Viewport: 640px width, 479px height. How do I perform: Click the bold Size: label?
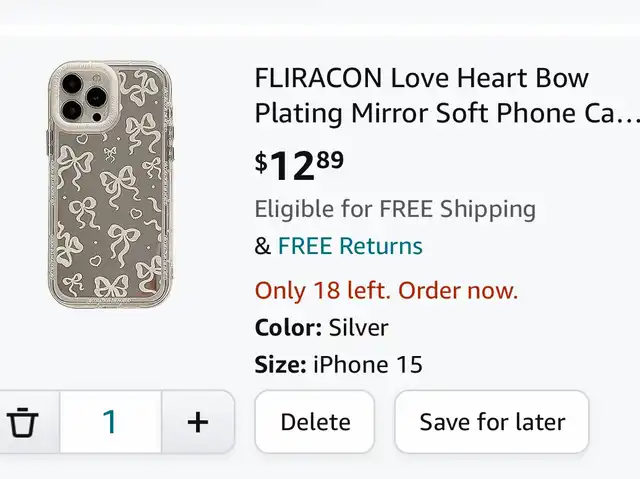pyautogui.click(x=280, y=364)
